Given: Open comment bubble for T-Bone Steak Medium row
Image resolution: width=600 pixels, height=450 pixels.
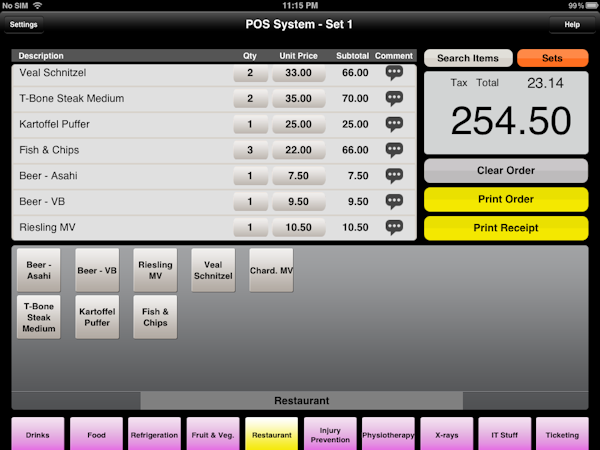Looking at the screenshot, I should click(394, 98).
